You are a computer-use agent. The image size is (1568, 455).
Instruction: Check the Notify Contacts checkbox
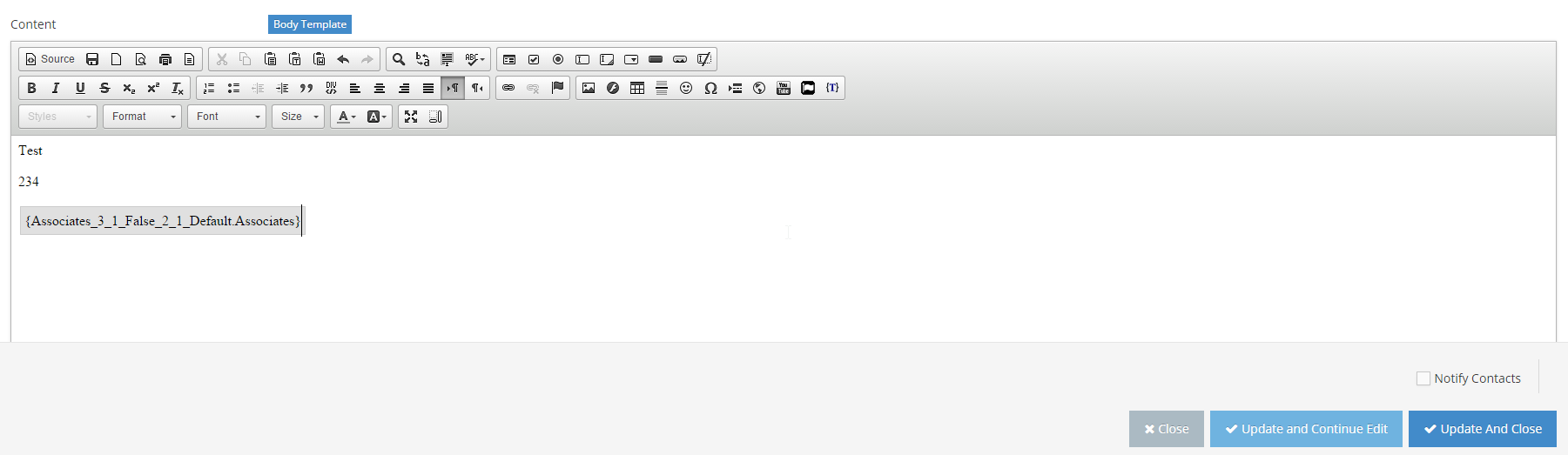1423,378
